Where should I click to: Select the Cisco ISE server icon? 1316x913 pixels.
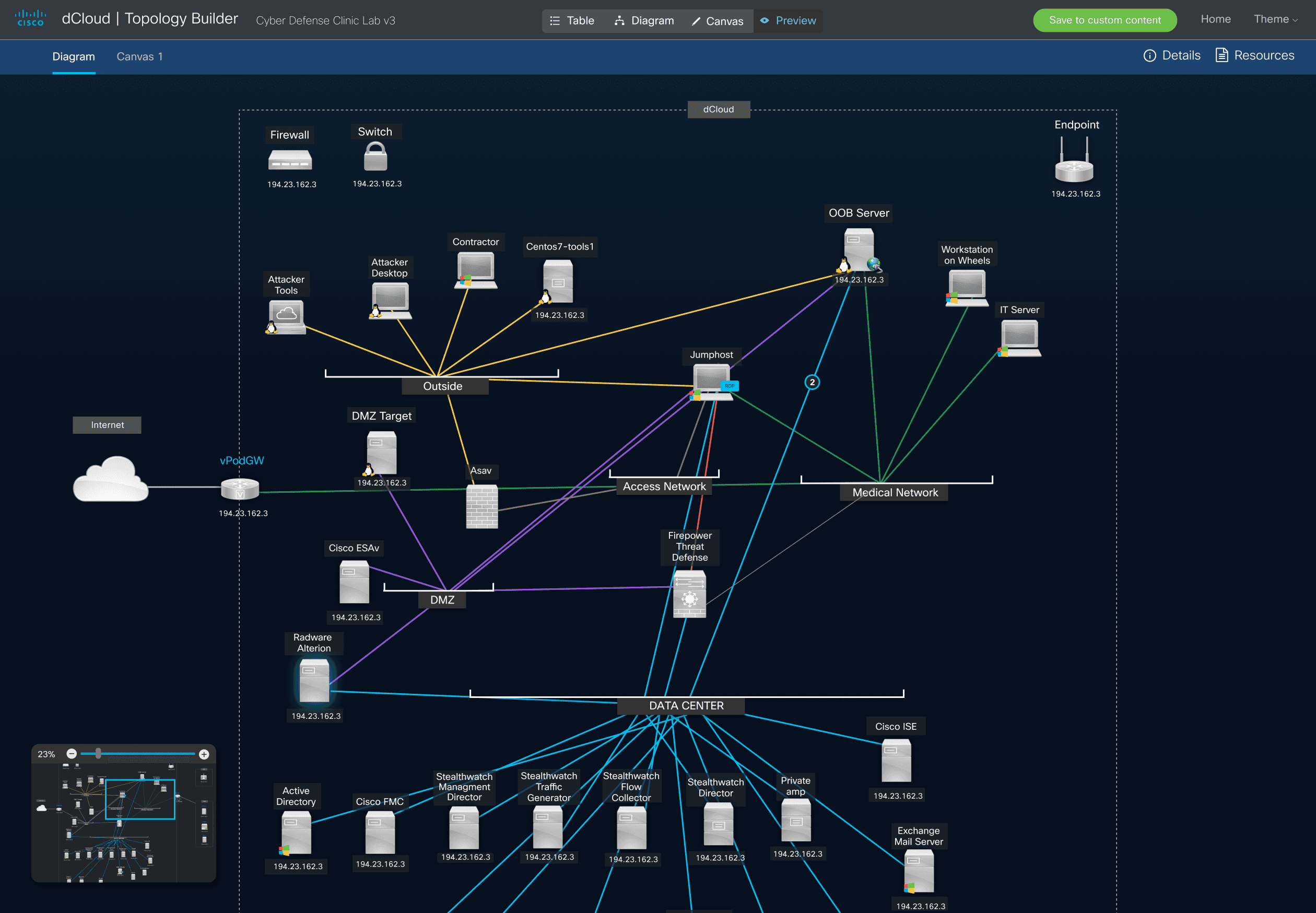click(896, 760)
